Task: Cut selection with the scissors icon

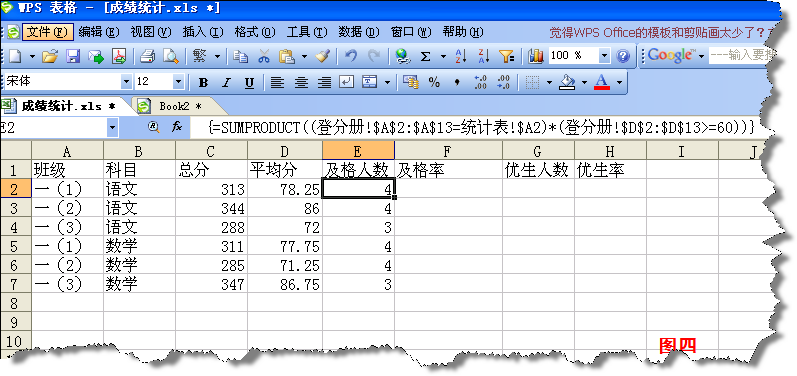Action: point(263,56)
